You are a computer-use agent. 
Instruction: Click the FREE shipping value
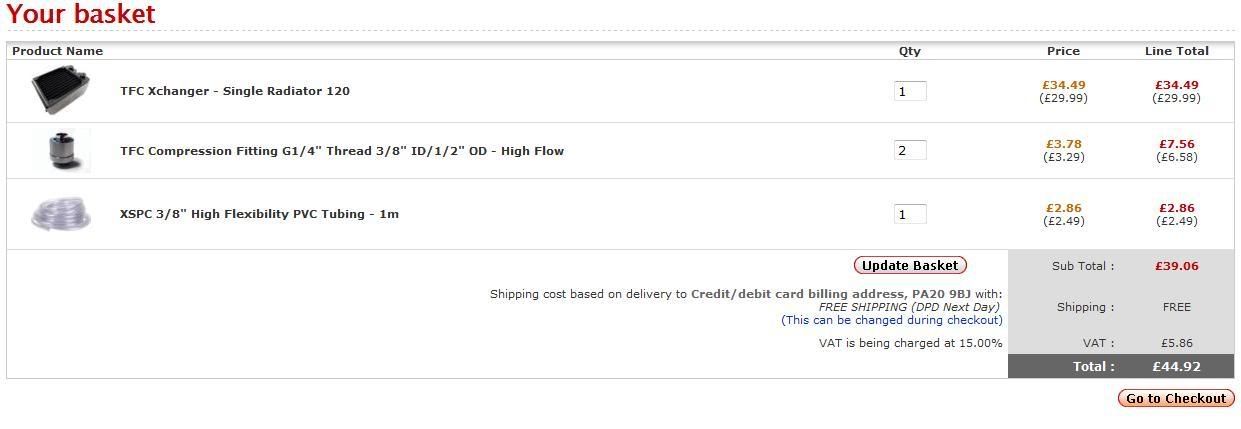point(1177,307)
